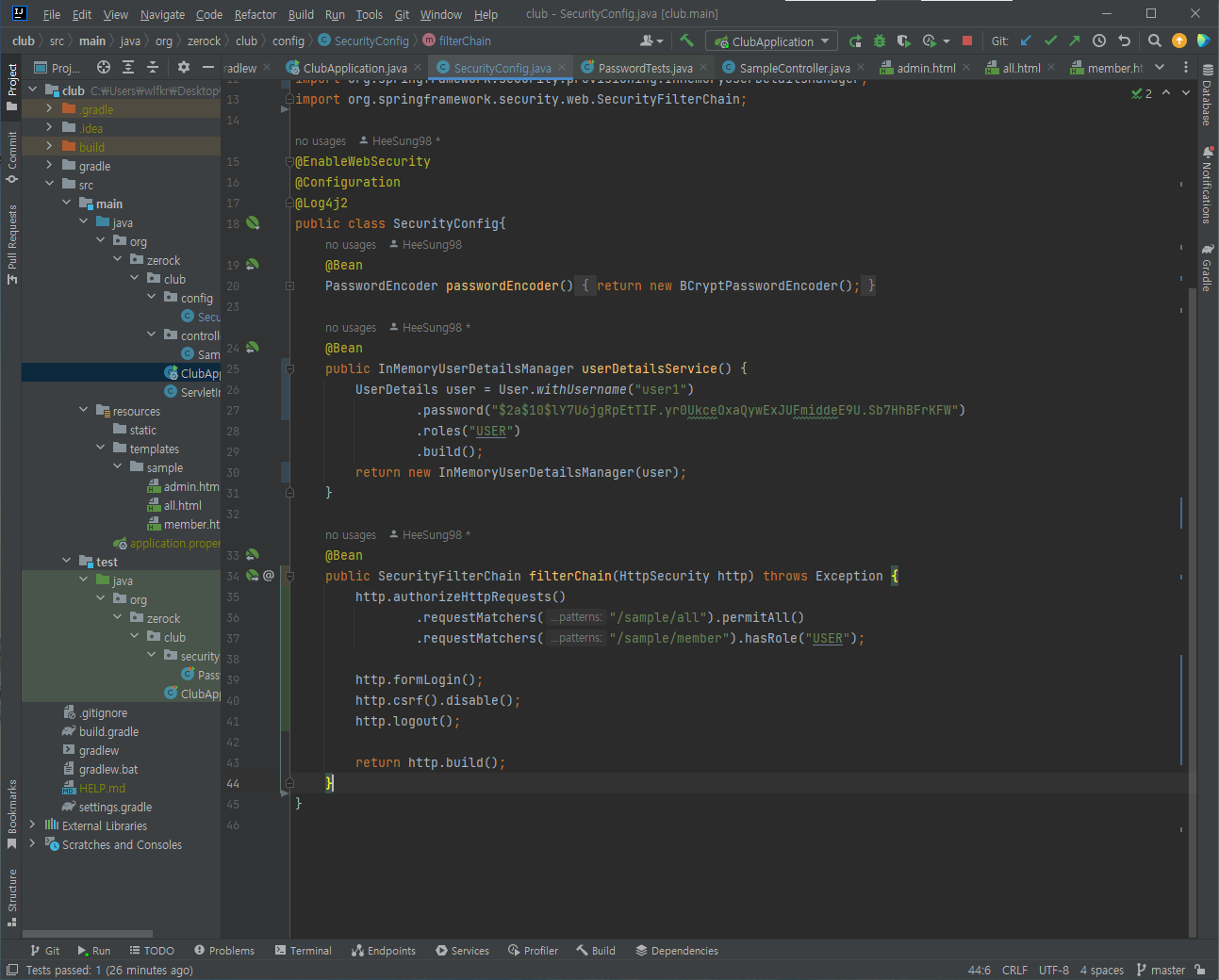1219x980 pixels.
Task: Click Collapse All in Project panel
Action: tap(154, 67)
